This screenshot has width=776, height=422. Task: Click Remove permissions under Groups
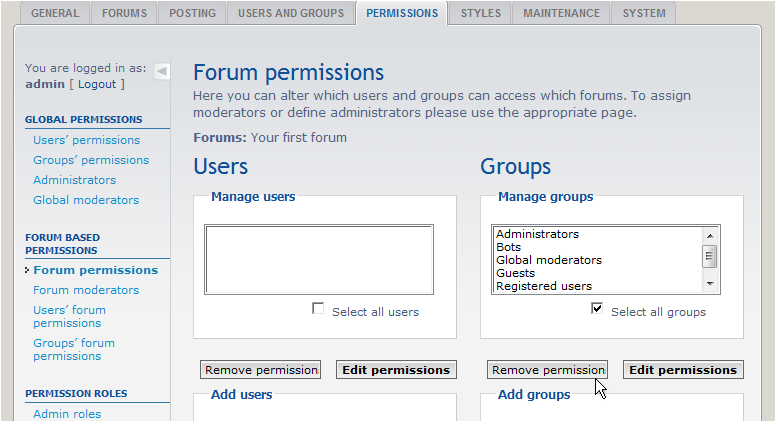click(547, 370)
